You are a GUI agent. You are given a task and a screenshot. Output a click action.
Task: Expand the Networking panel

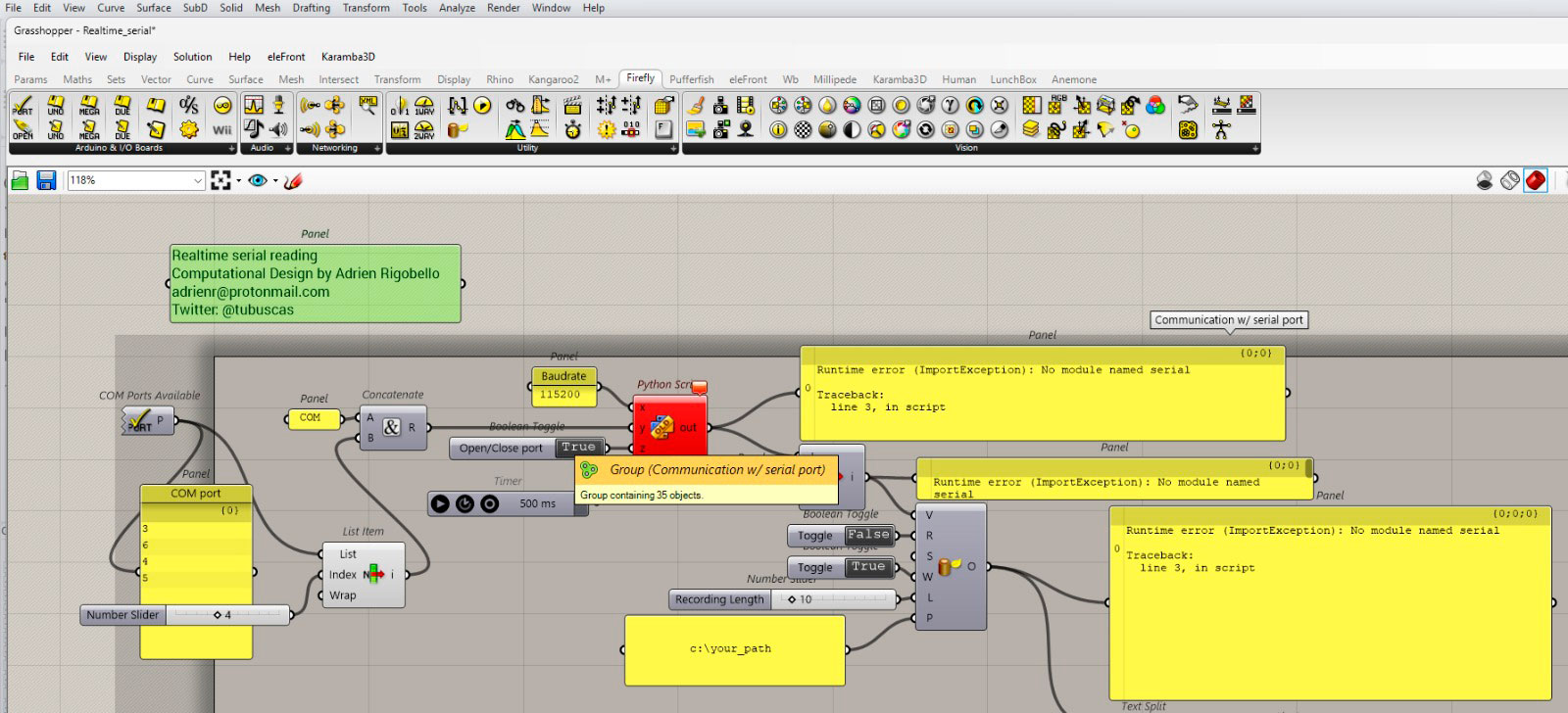379,149
